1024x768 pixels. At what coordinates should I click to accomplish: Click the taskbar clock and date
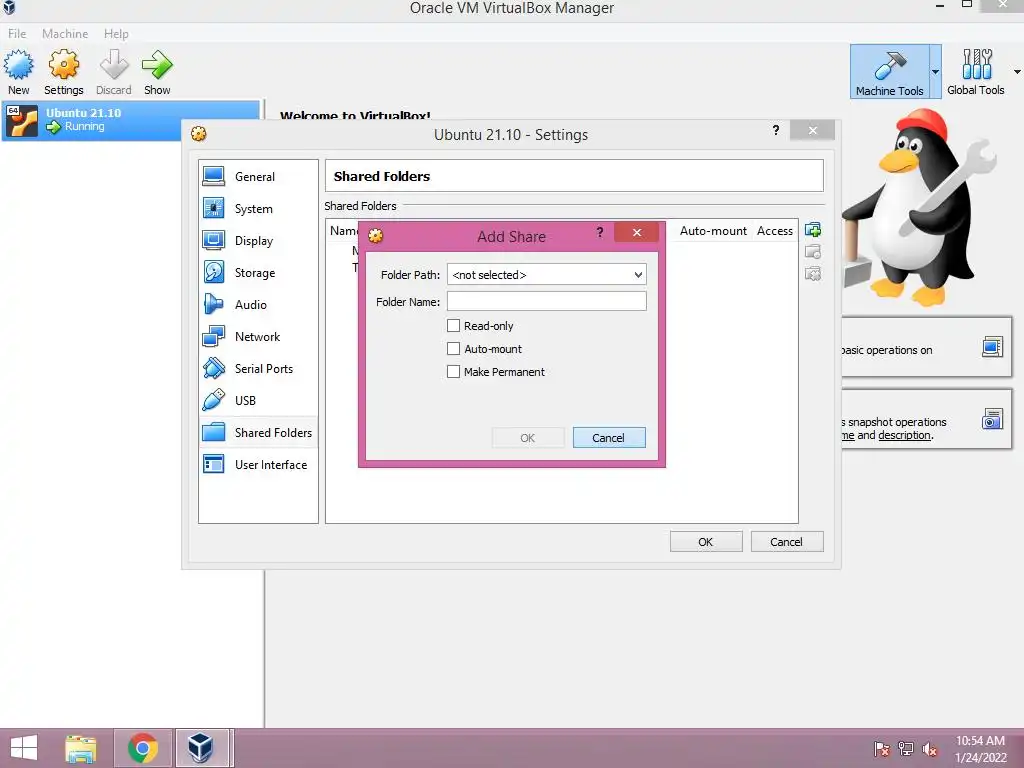point(980,748)
